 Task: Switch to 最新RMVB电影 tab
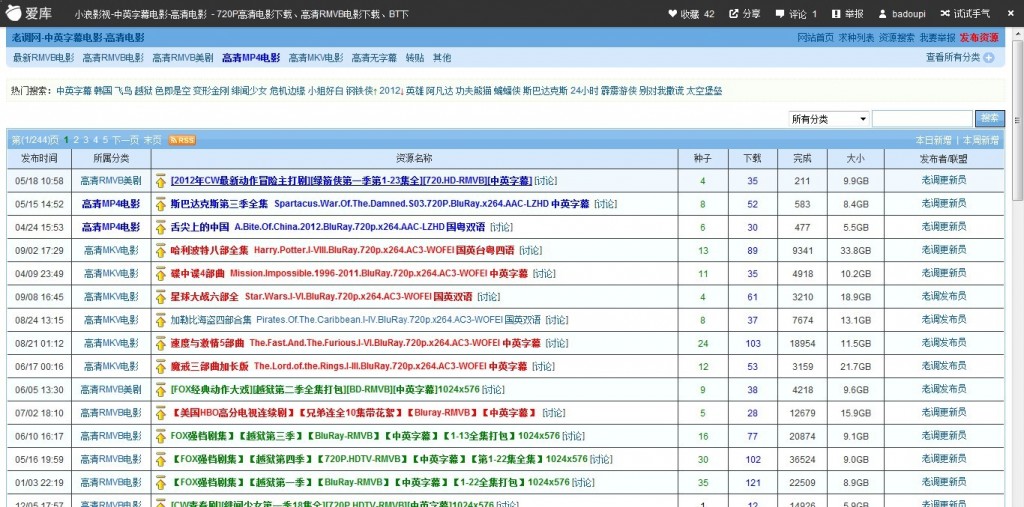tap(44, 57)
